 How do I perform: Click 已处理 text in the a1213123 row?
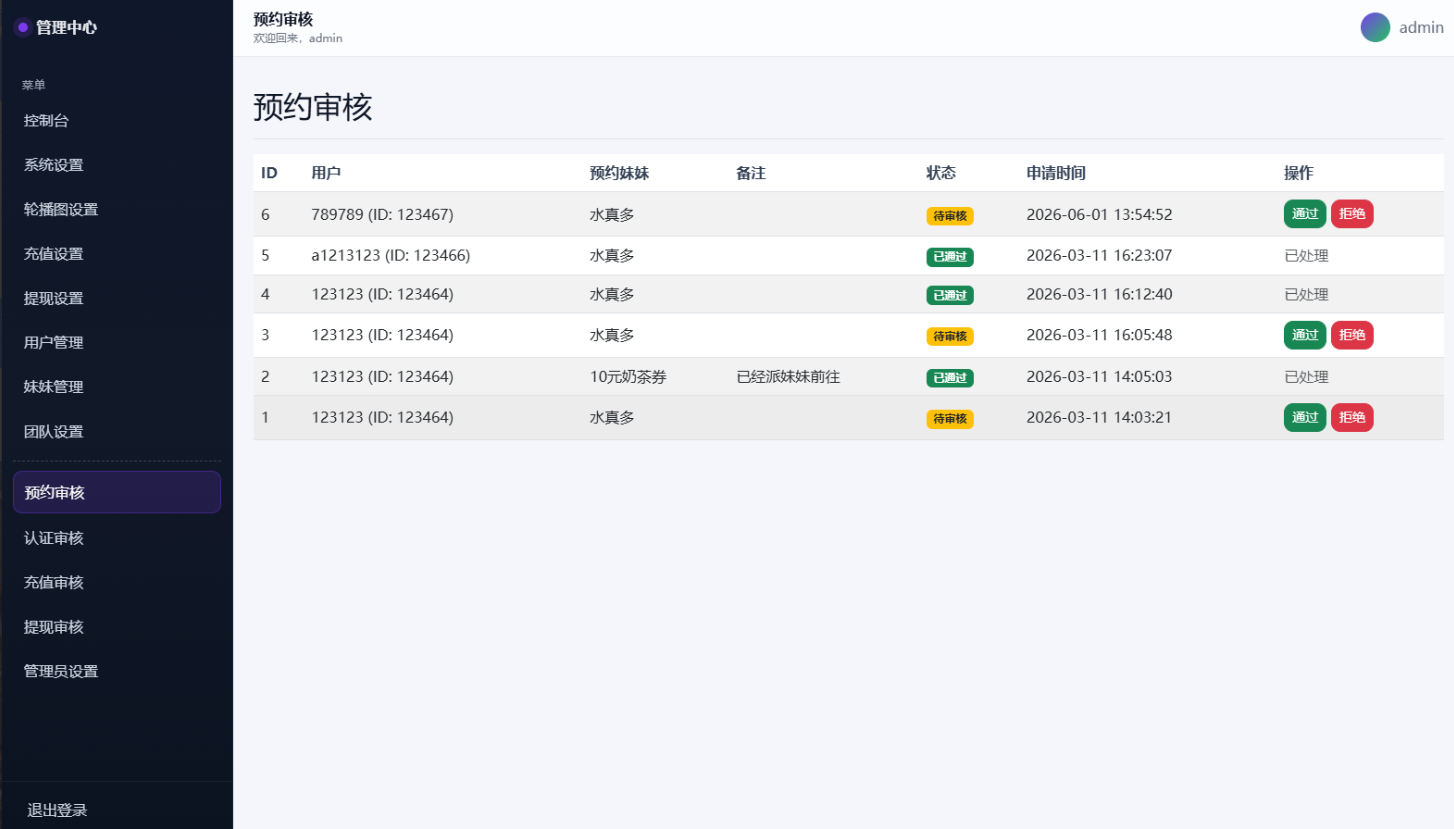tap(1306, 255)
